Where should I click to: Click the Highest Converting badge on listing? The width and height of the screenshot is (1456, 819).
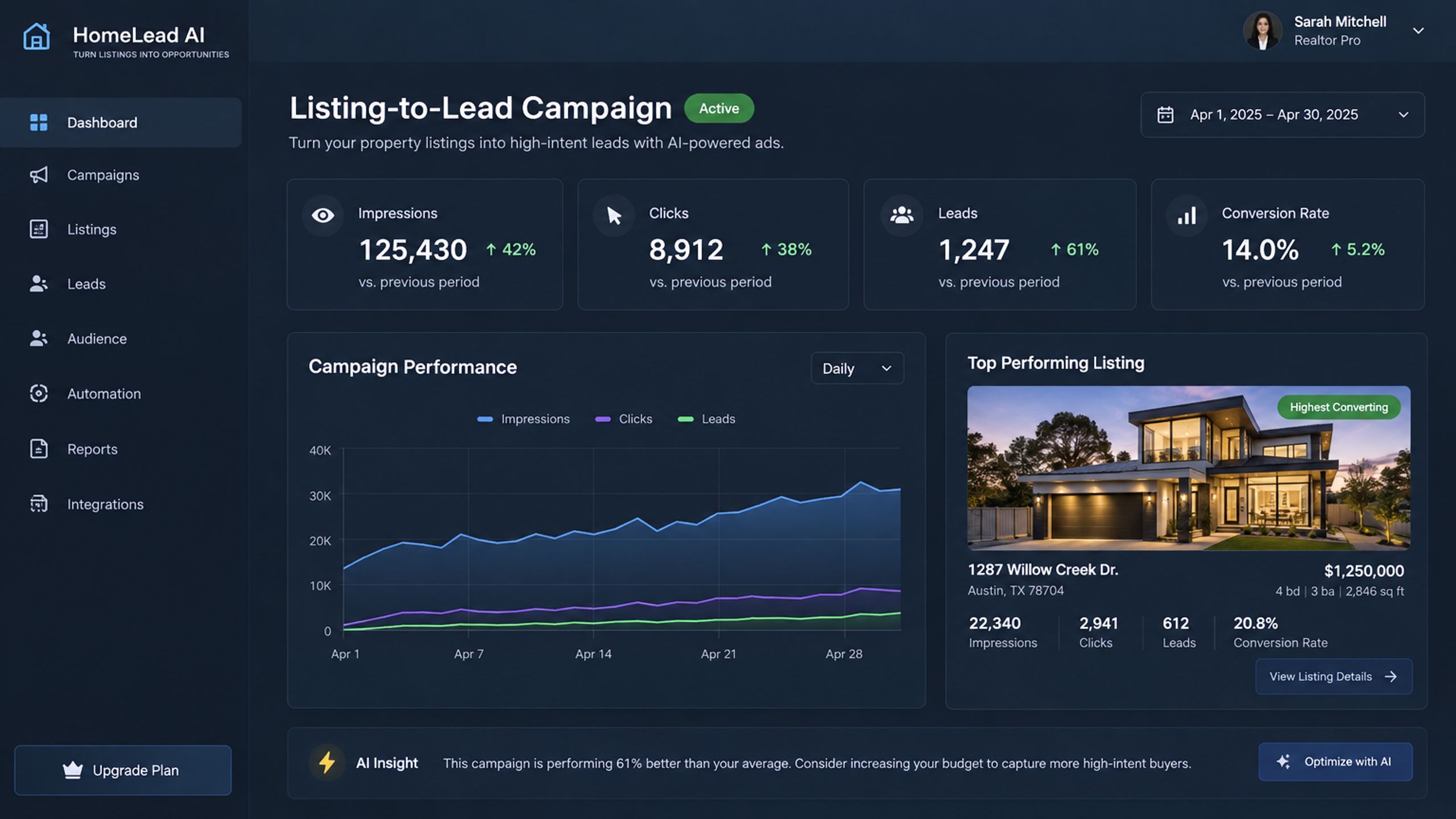[1339, 407]
